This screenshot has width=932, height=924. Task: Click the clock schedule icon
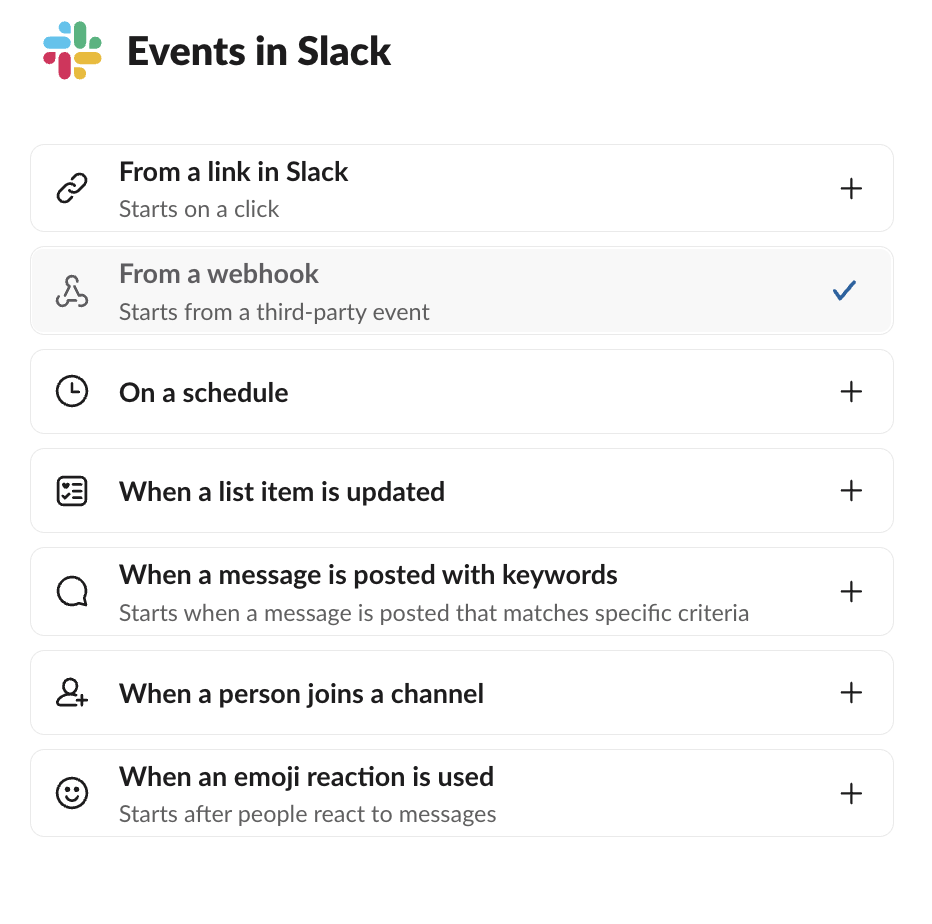pos(72,392)
